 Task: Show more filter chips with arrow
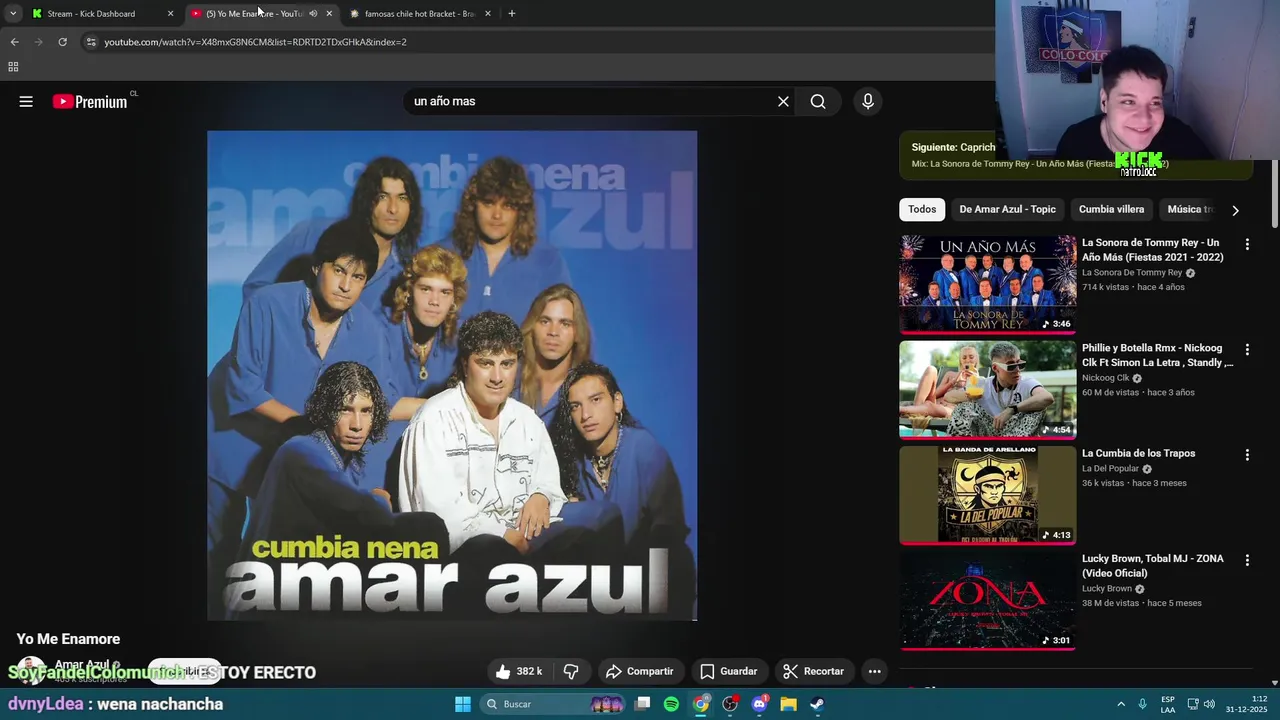point(1235,210)
